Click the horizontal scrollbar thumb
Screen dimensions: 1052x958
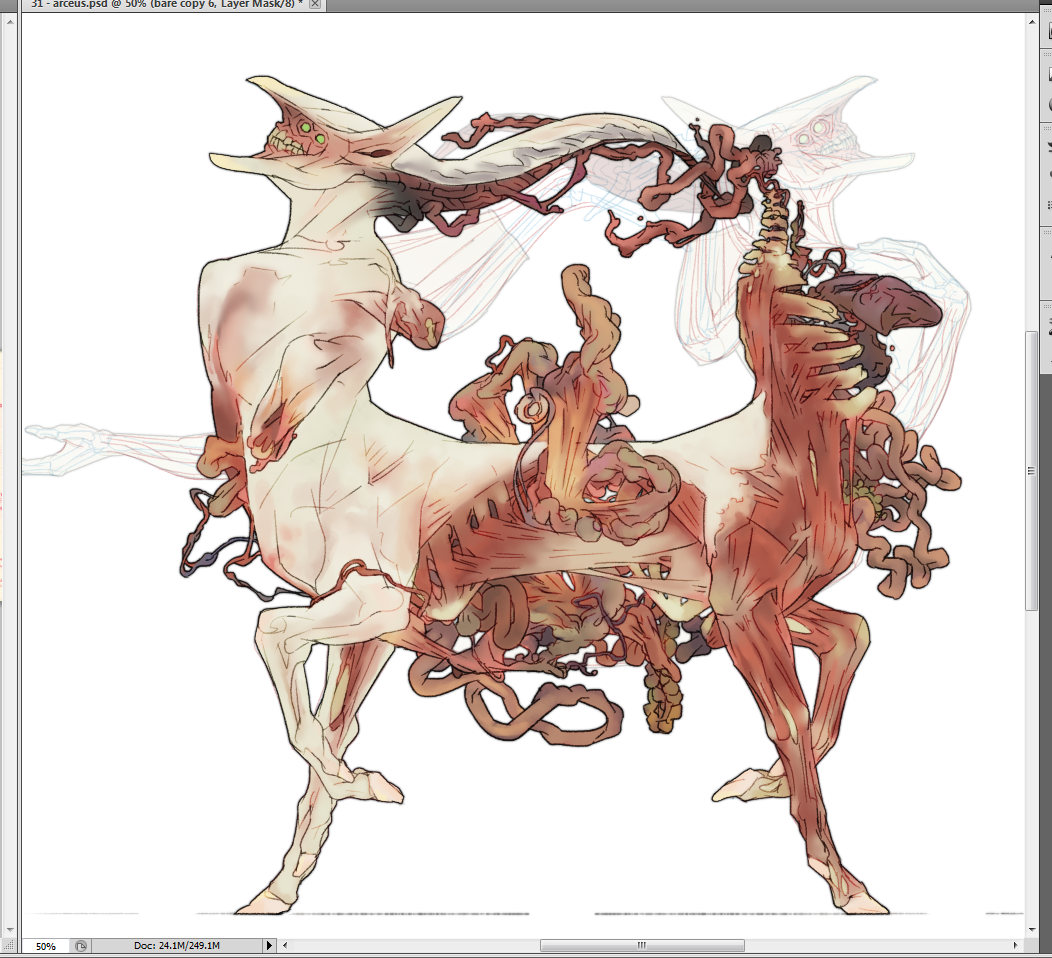[642, 946]
